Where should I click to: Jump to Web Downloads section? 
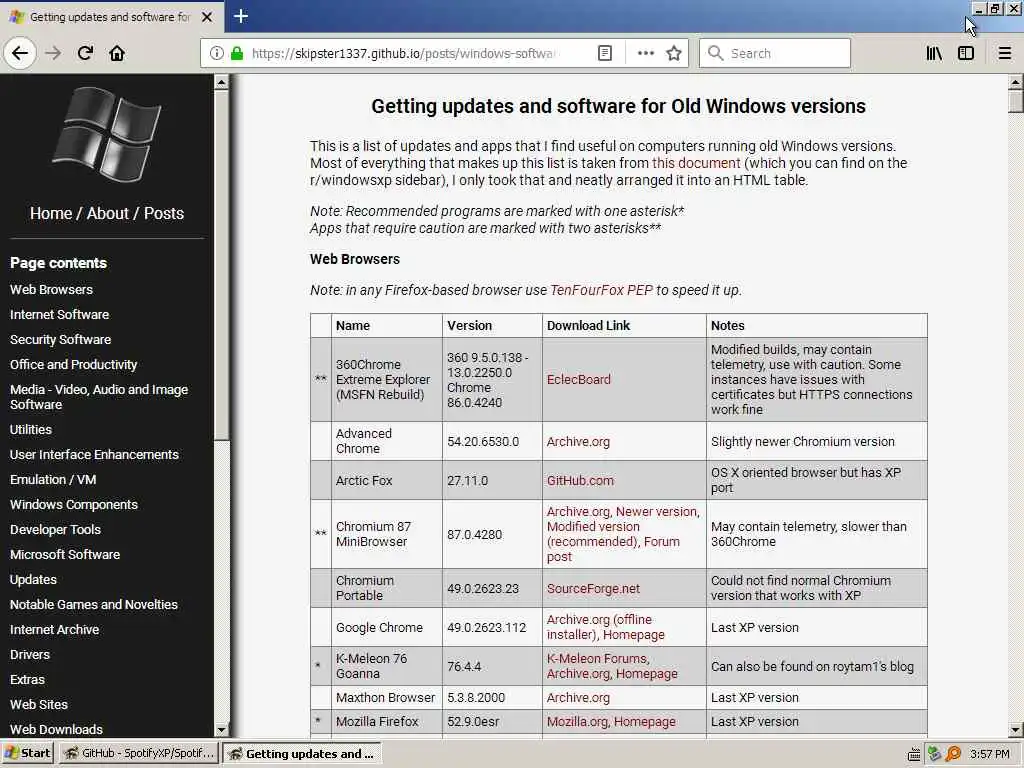56,729
